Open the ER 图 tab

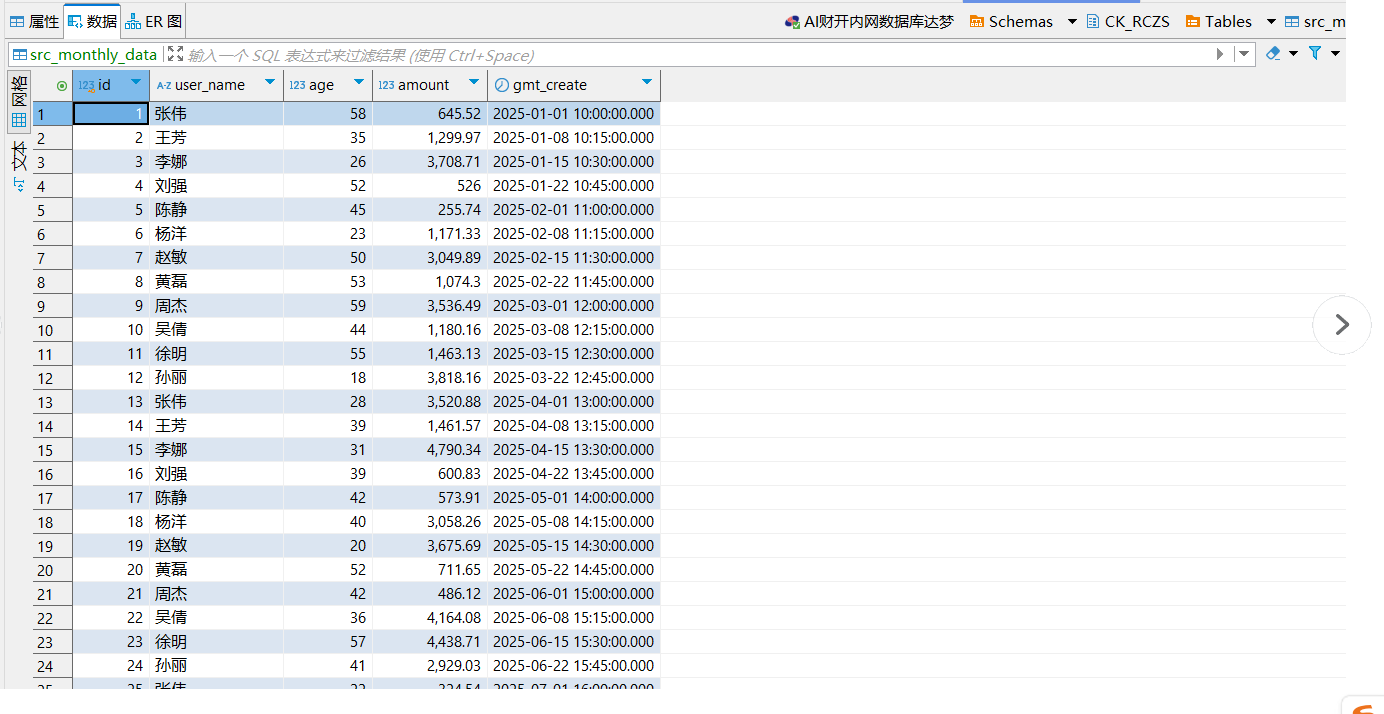154,21
